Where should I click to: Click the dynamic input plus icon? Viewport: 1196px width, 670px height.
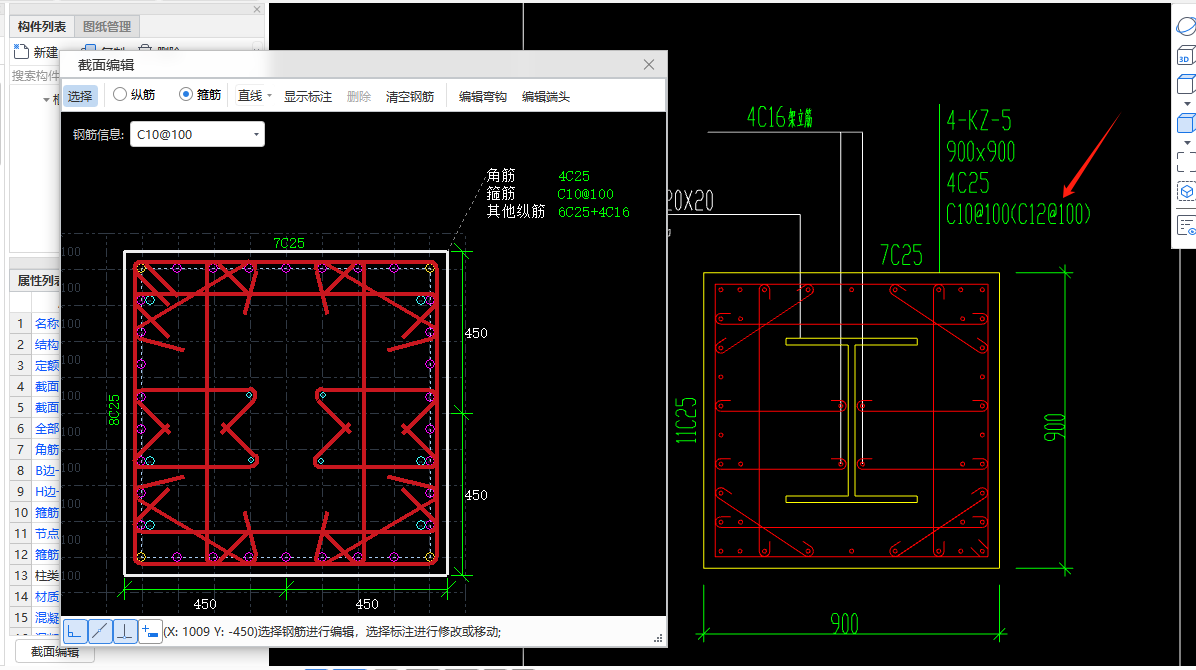150,631
